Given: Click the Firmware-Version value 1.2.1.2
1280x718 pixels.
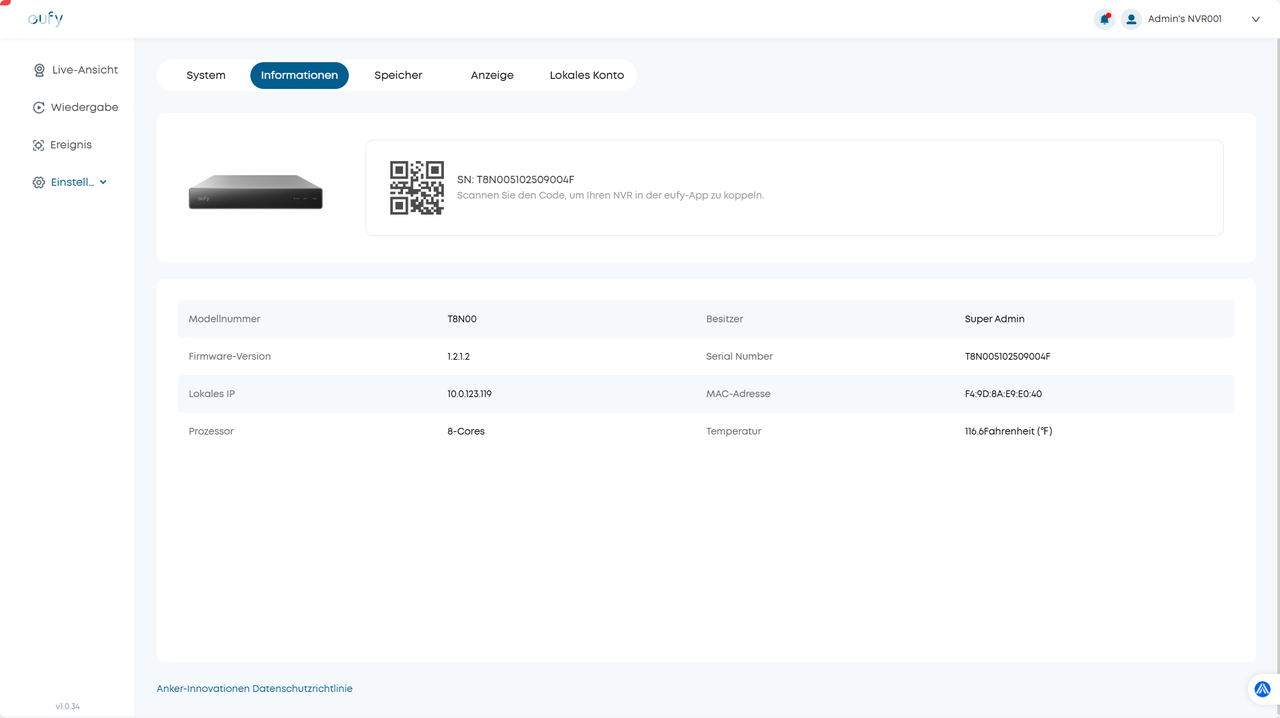Looking at the screenshot, I should [458, 357].
